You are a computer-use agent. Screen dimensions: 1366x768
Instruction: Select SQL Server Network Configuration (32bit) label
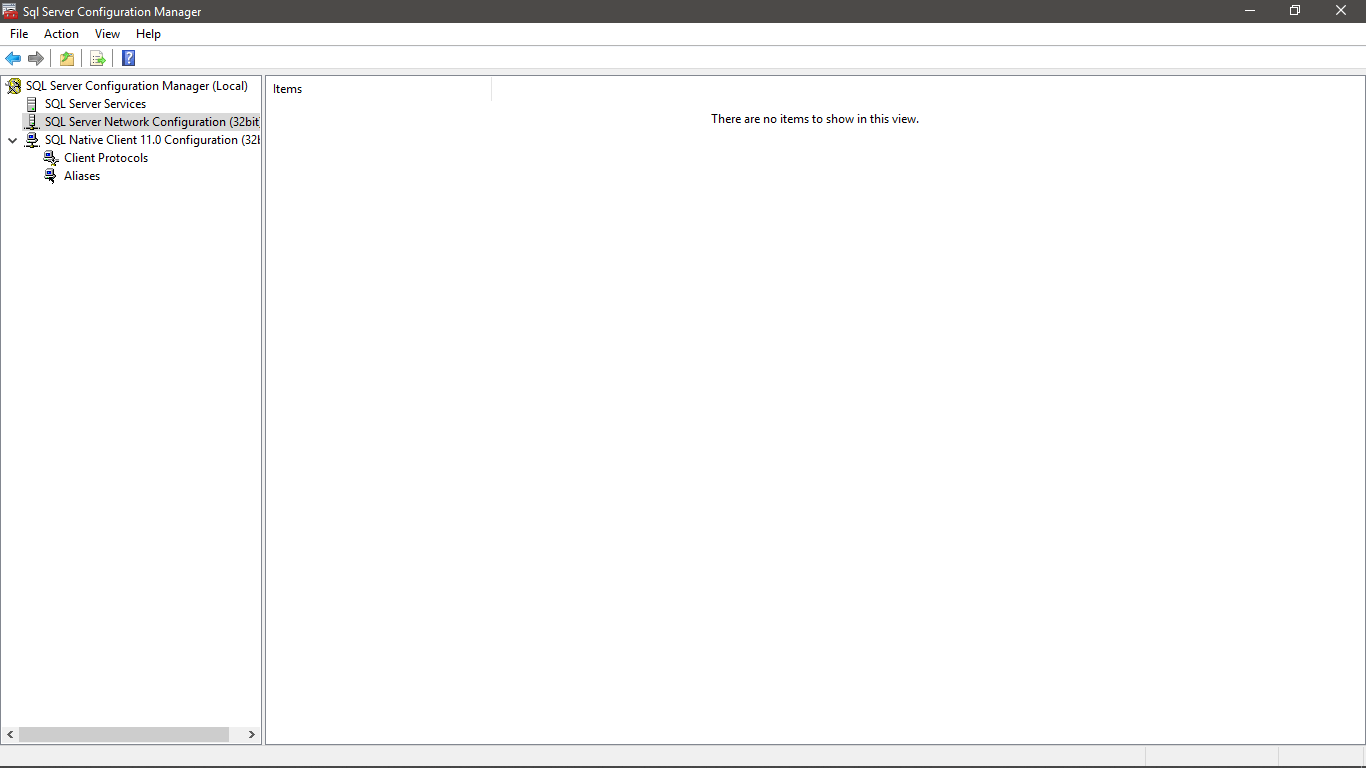coord(151,122)
